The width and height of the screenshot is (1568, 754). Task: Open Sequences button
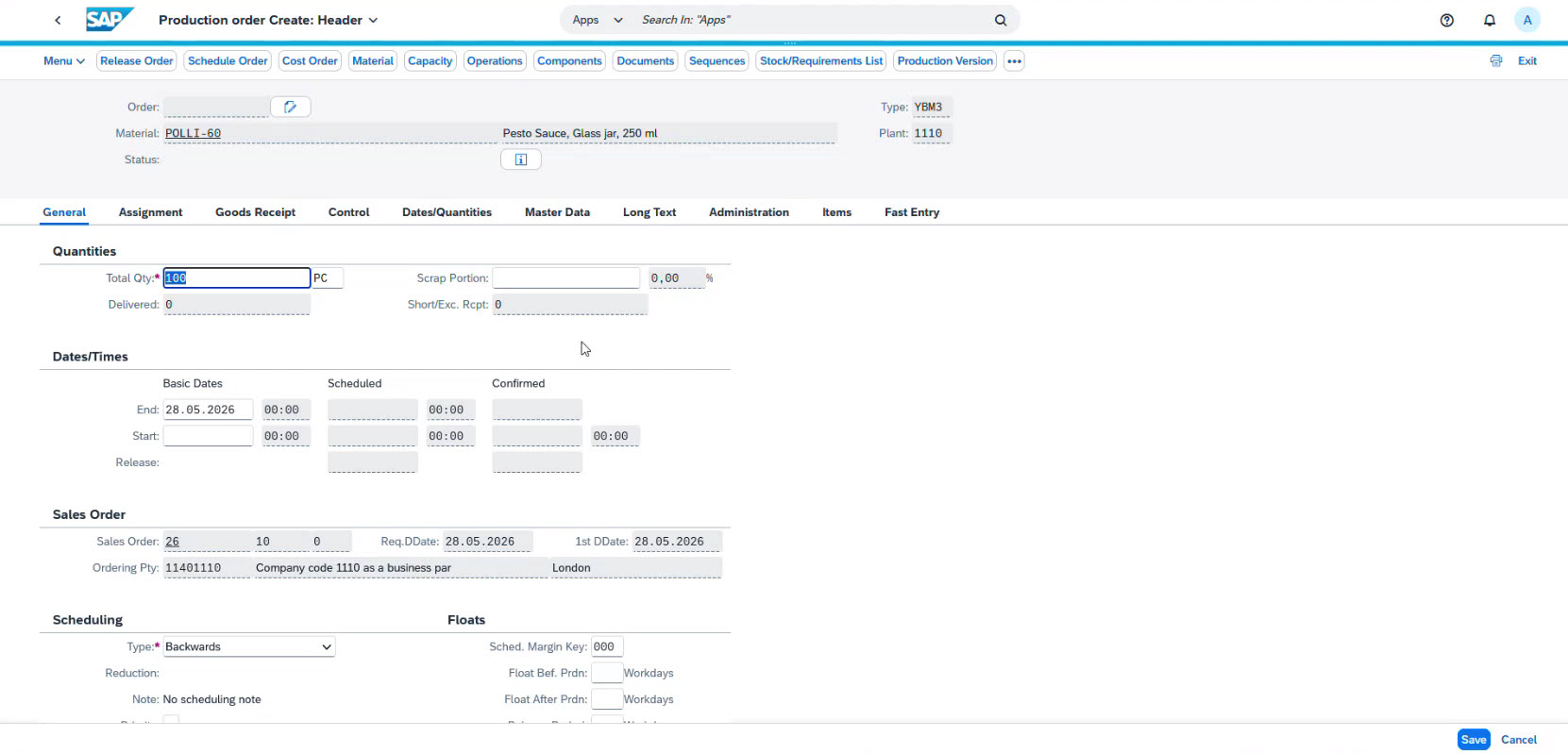point(717,61)
